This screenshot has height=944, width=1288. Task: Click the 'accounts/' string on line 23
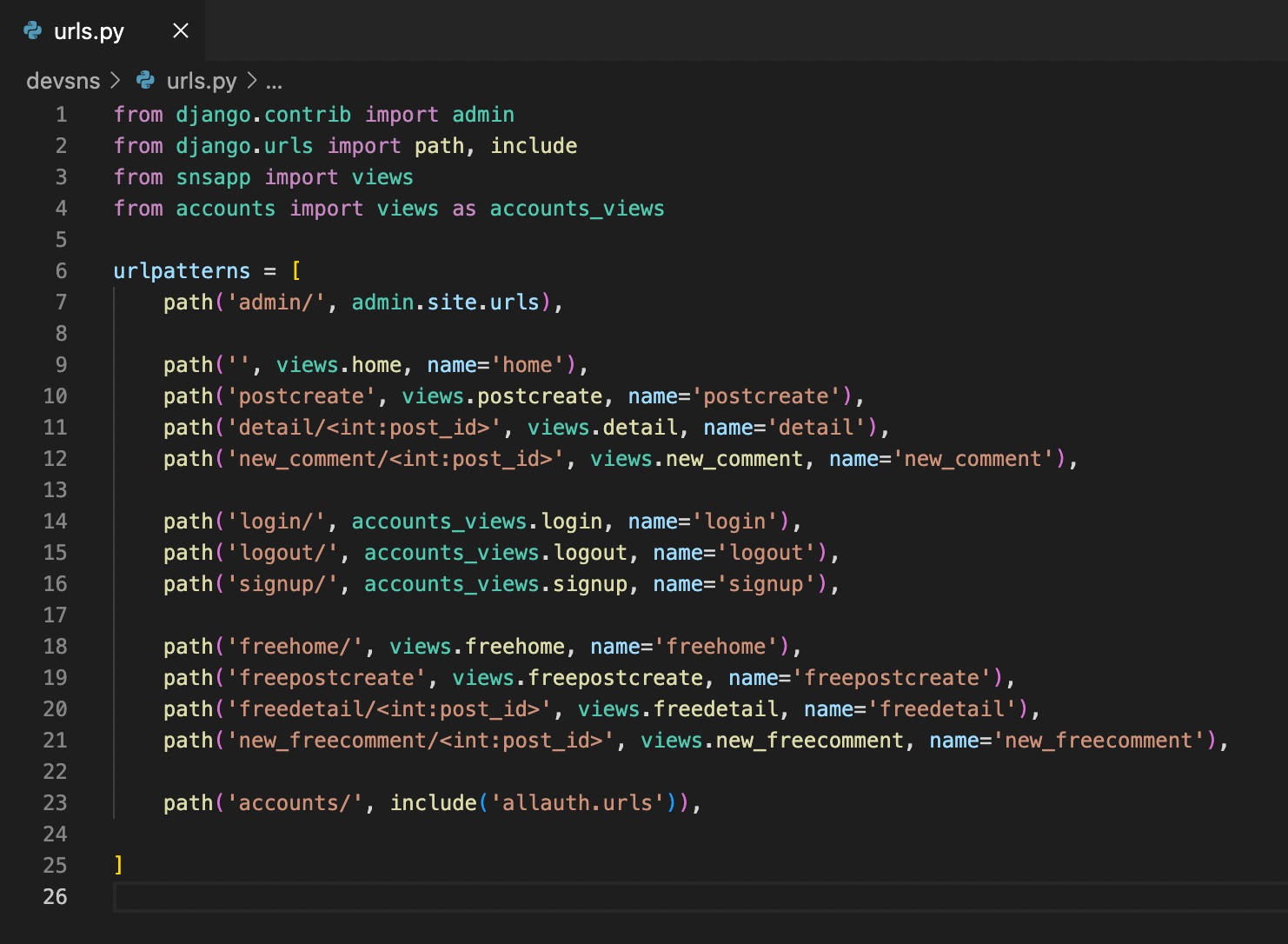[295, 803]
